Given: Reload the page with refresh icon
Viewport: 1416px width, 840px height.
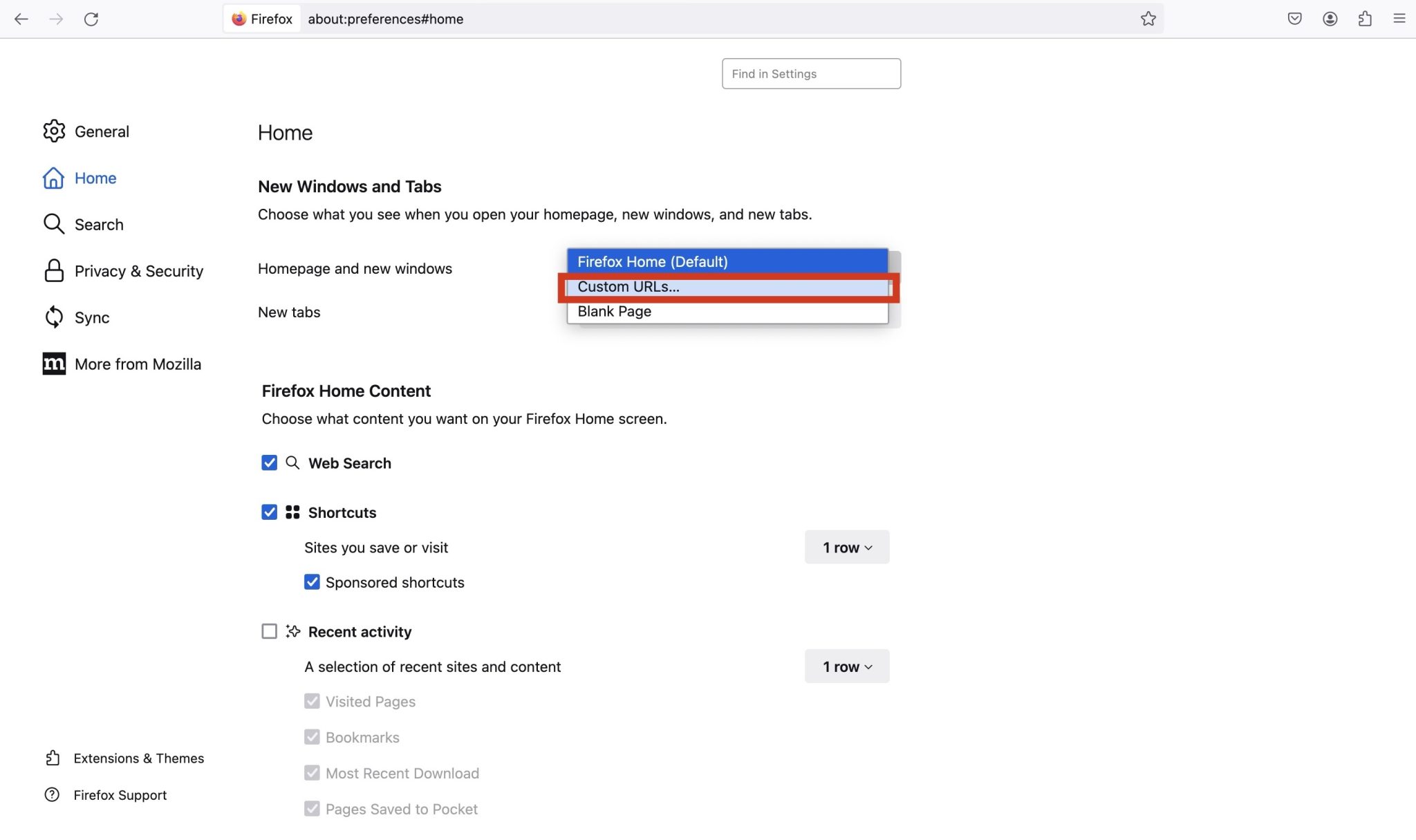Looking at the screenshot, I should (91, 19).
